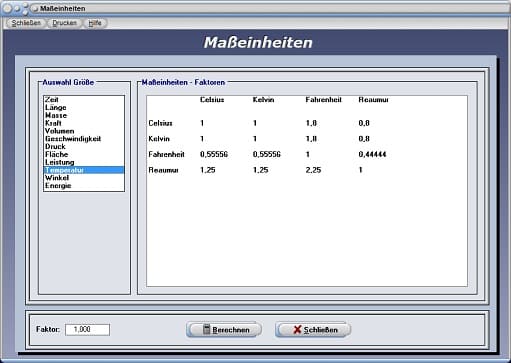This screenshot has height=363, width=511.
Task: Click the Kelvin column header
Action: point(263,100)
